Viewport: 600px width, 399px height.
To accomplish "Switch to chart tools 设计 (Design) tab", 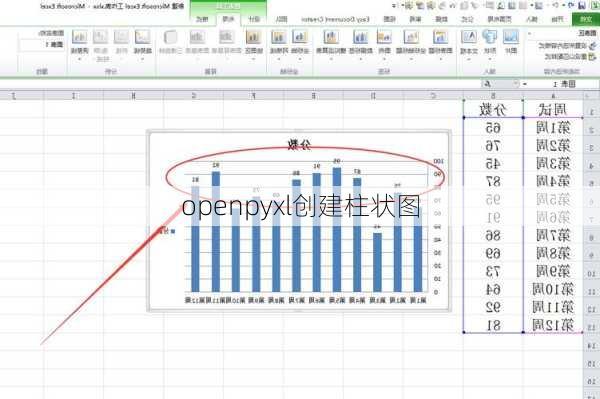I will tap(254, 19).
